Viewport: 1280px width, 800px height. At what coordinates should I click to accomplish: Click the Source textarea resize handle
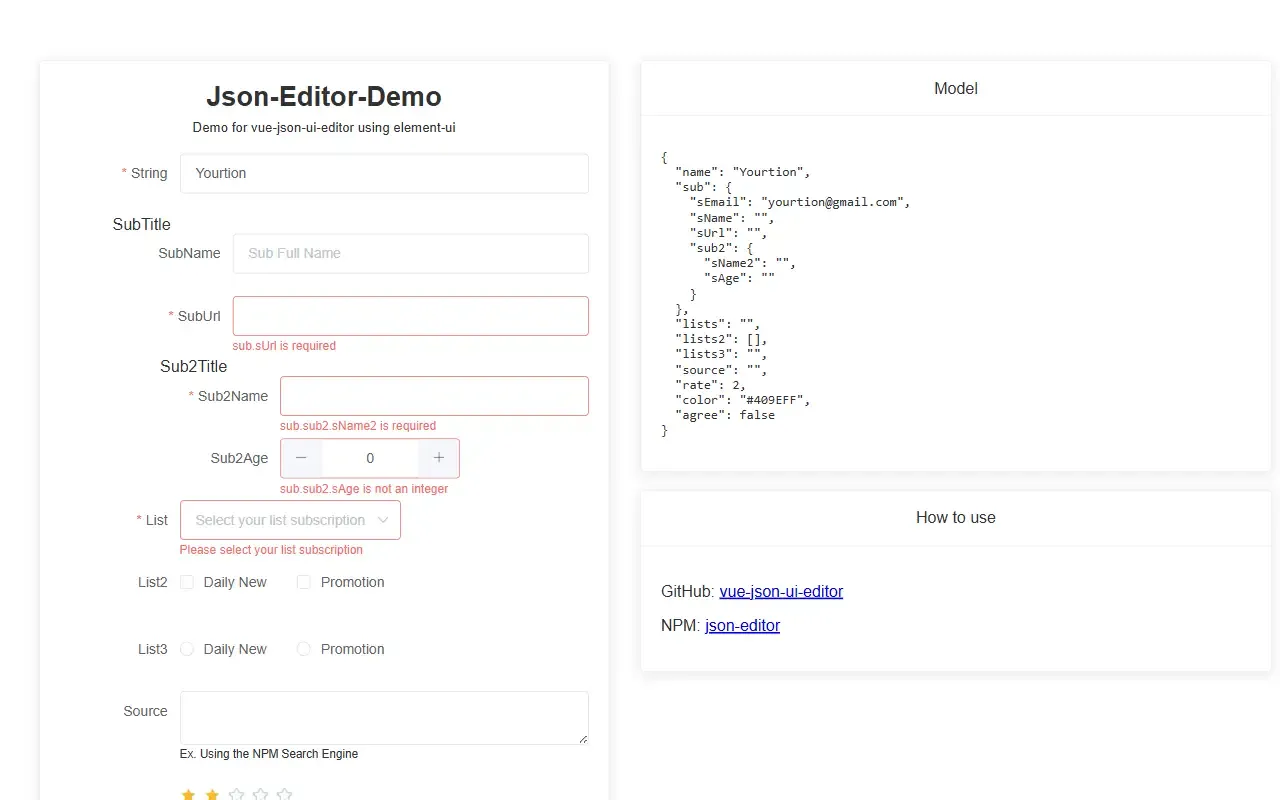pos(583,739)
